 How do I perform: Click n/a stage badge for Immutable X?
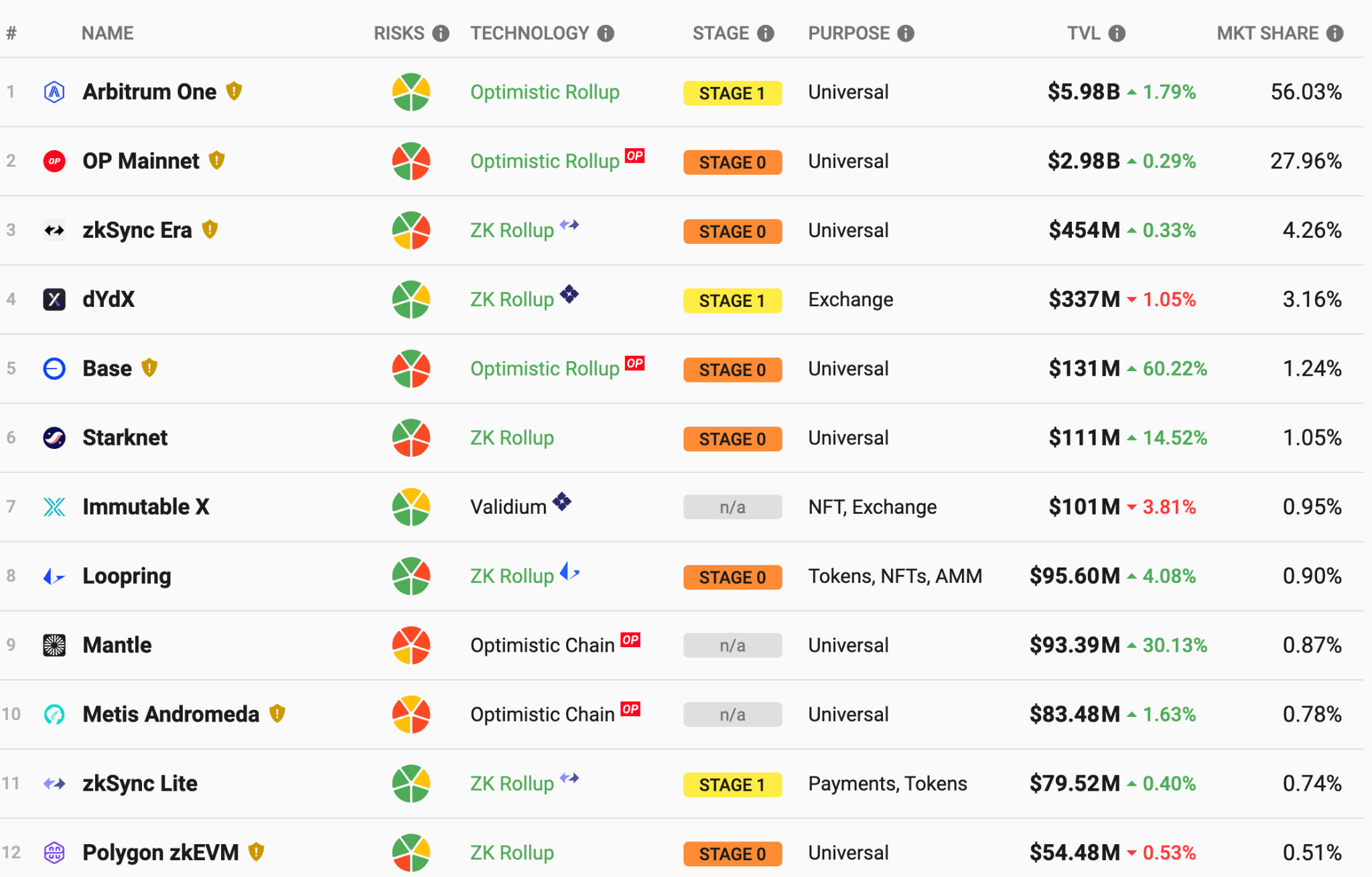click(732, 507)
